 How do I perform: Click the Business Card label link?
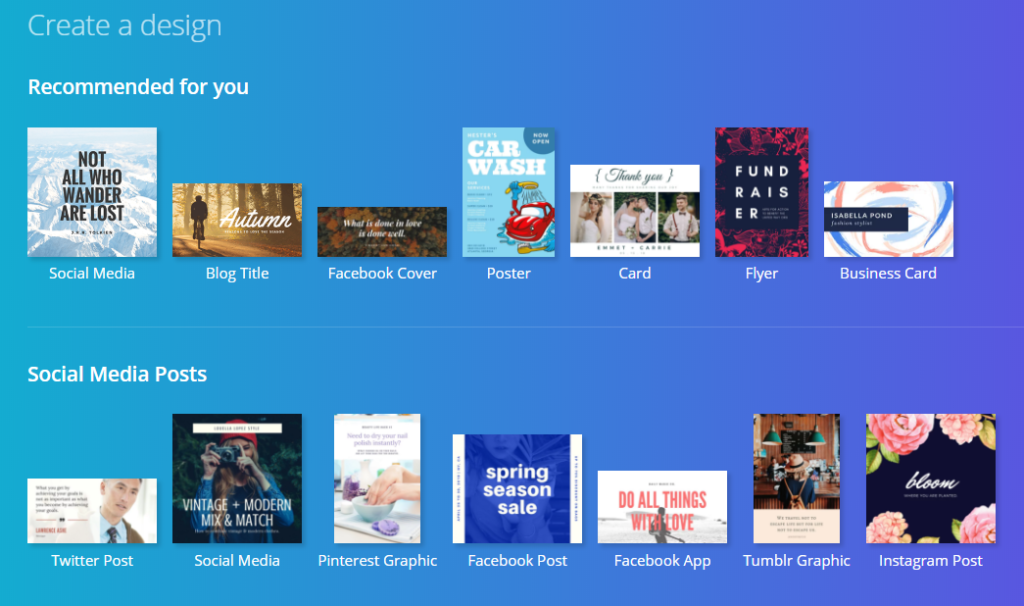888,272
